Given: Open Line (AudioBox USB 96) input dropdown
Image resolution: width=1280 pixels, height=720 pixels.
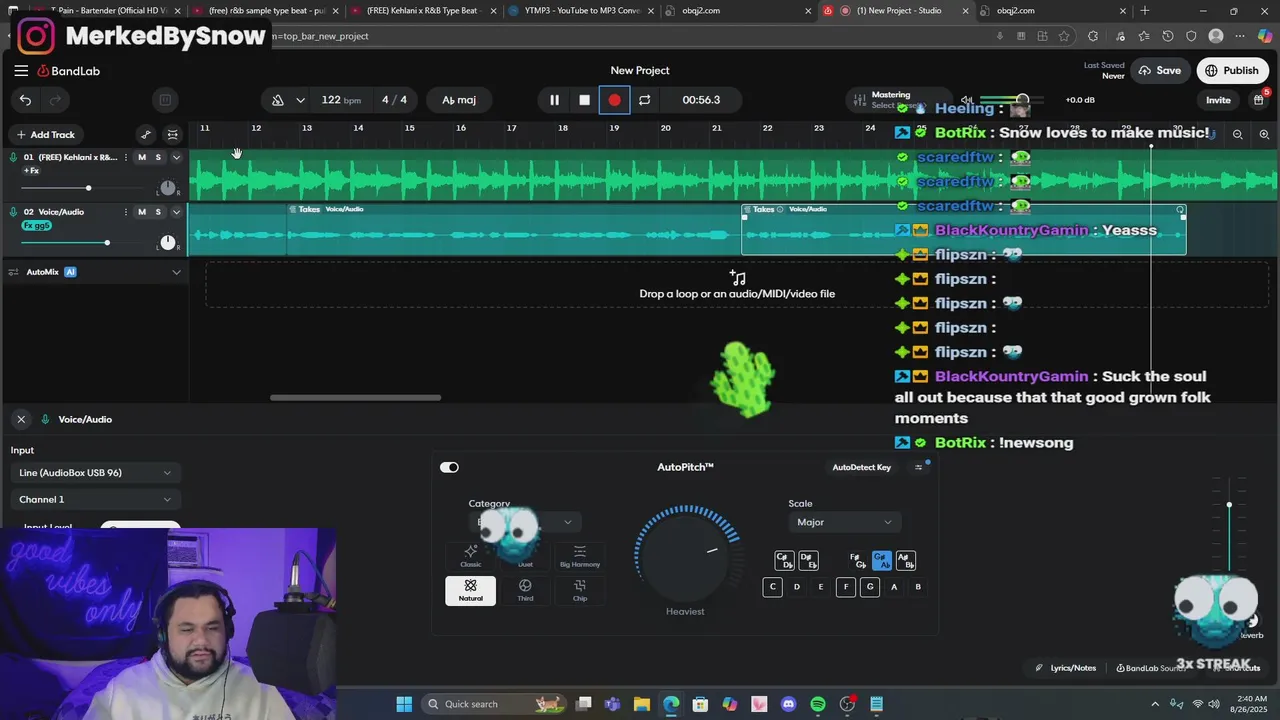Looking at the screenshot, I should tap(96, 473).
